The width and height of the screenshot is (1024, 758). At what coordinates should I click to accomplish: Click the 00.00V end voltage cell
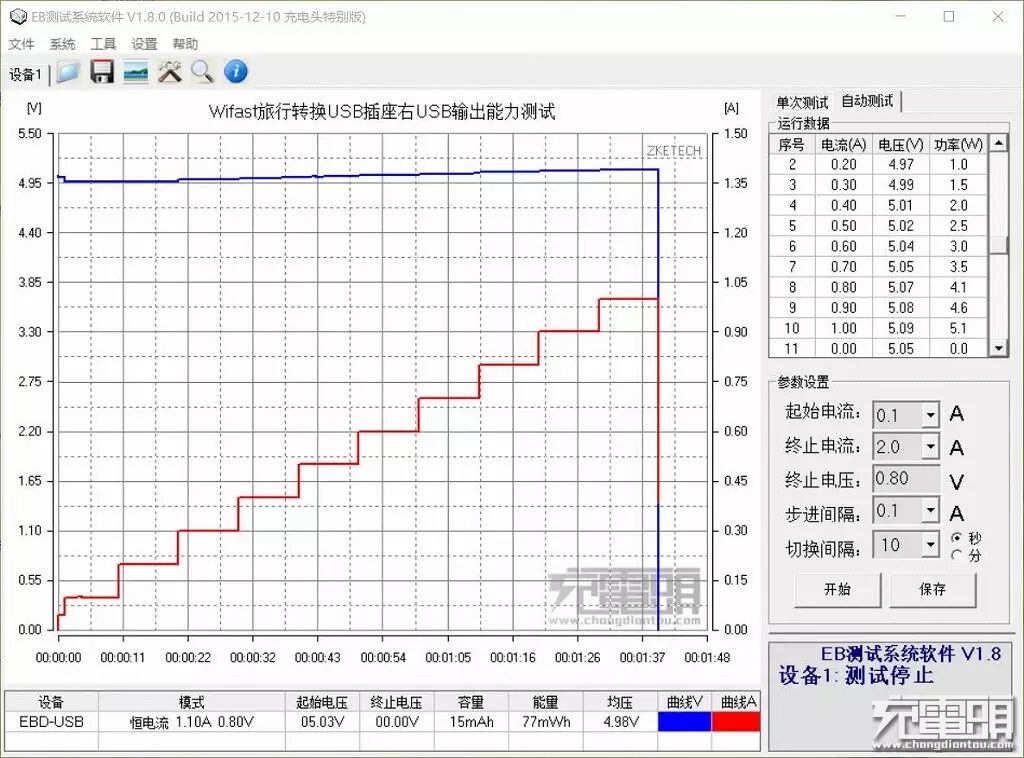click(x=396, y=721)
